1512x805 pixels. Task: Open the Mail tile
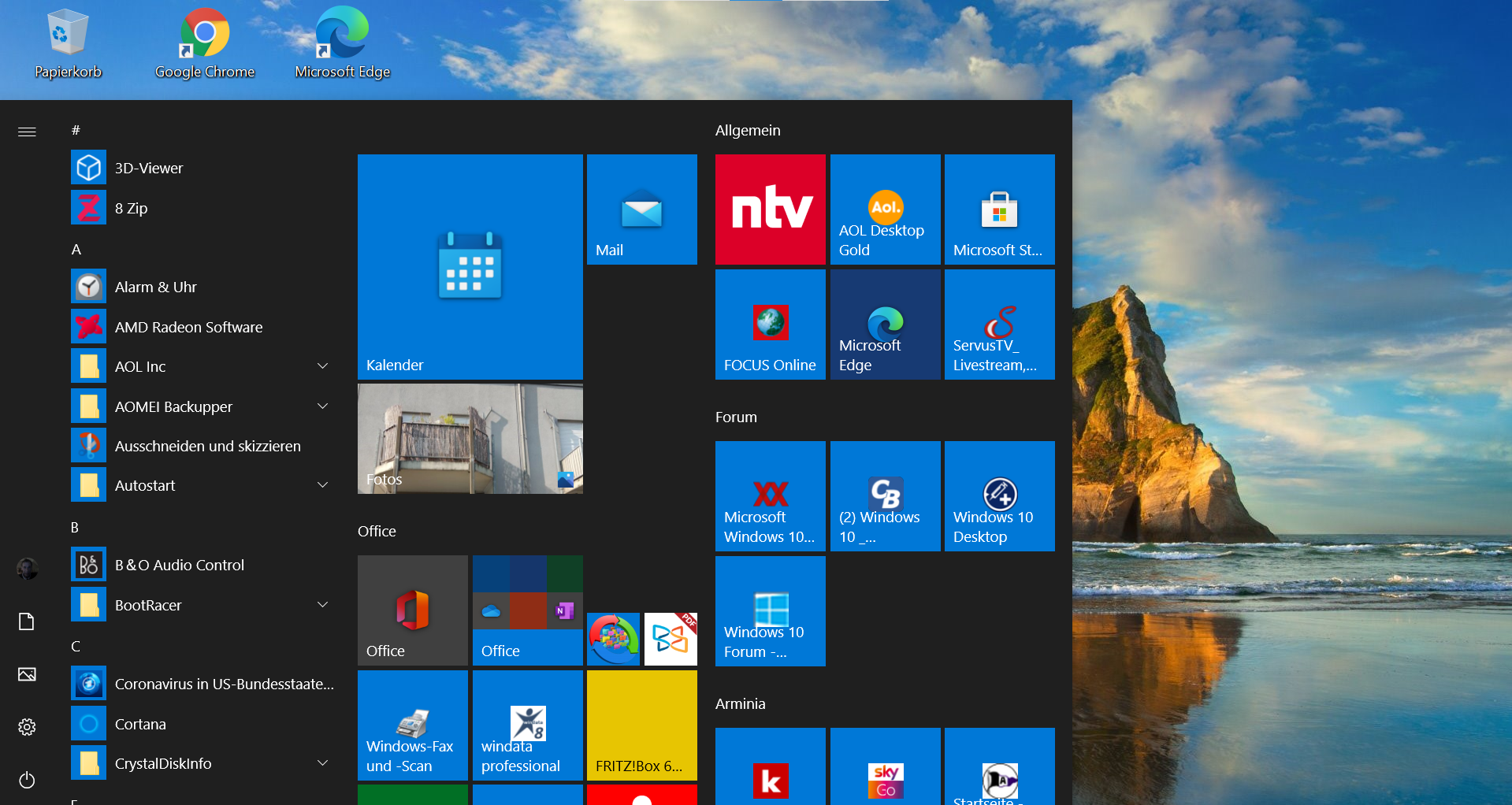642,210
